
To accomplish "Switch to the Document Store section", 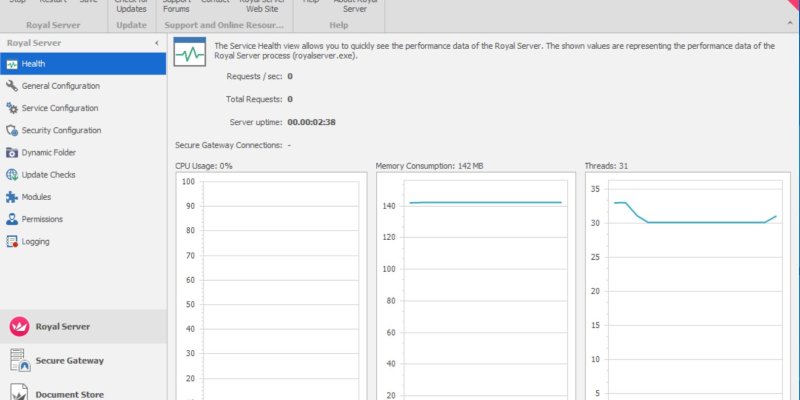I will 68,392.
